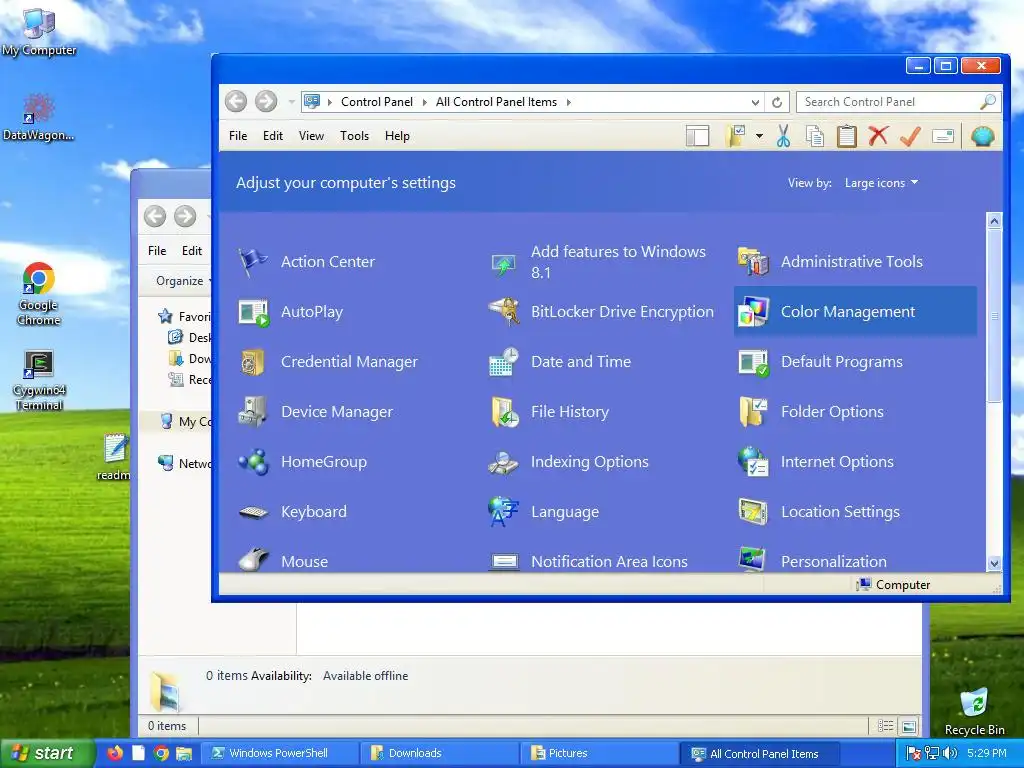Screen dimensions: 1024x768
Task: Open Color Management monitor icon
Action: tap(753, 312)
